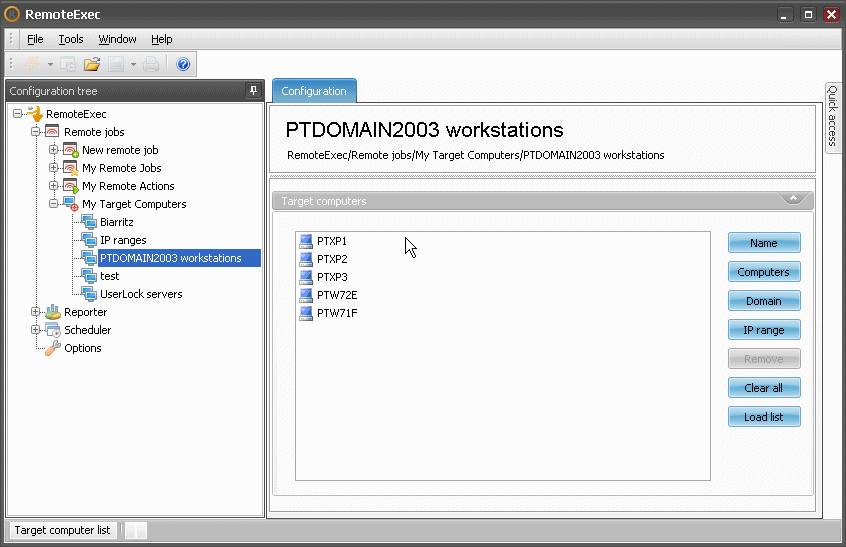Click the Domain button

(x=764, y=301)
